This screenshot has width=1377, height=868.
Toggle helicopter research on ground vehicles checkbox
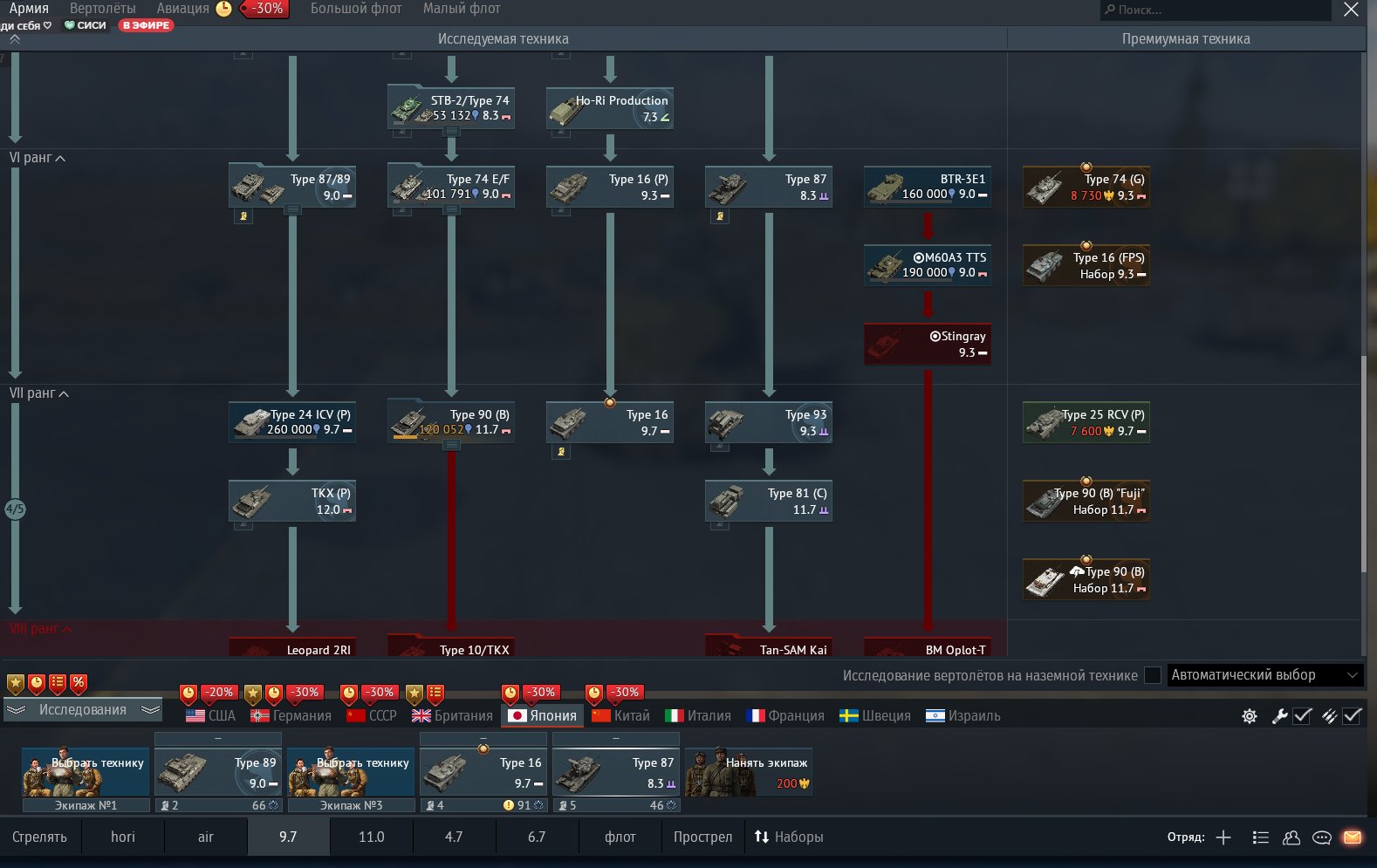coord(1153,675)
